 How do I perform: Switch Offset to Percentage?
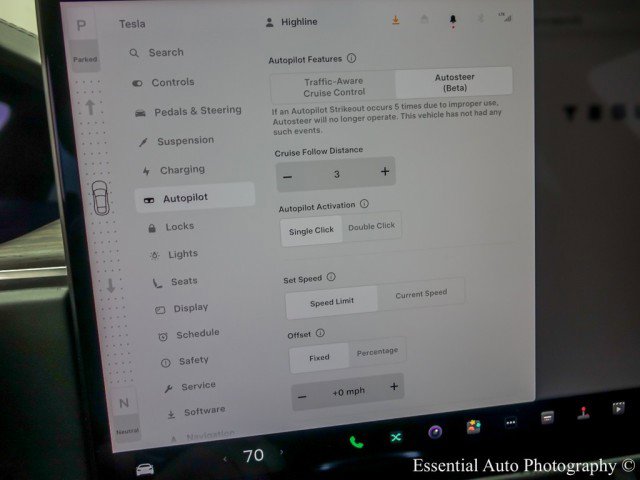point(377,351)
